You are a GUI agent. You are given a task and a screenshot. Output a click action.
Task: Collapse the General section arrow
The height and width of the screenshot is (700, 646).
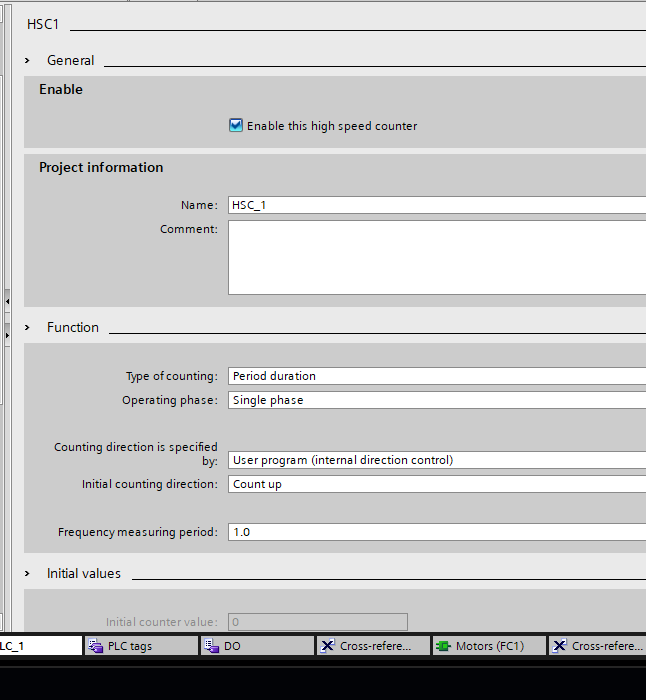coord(27,60)
